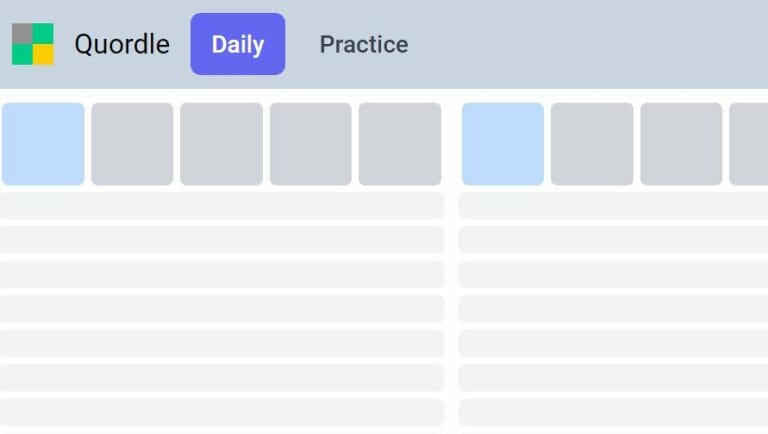Click fifth gray tile of the first board
The image size is (768, 434).
pos(400,144)
